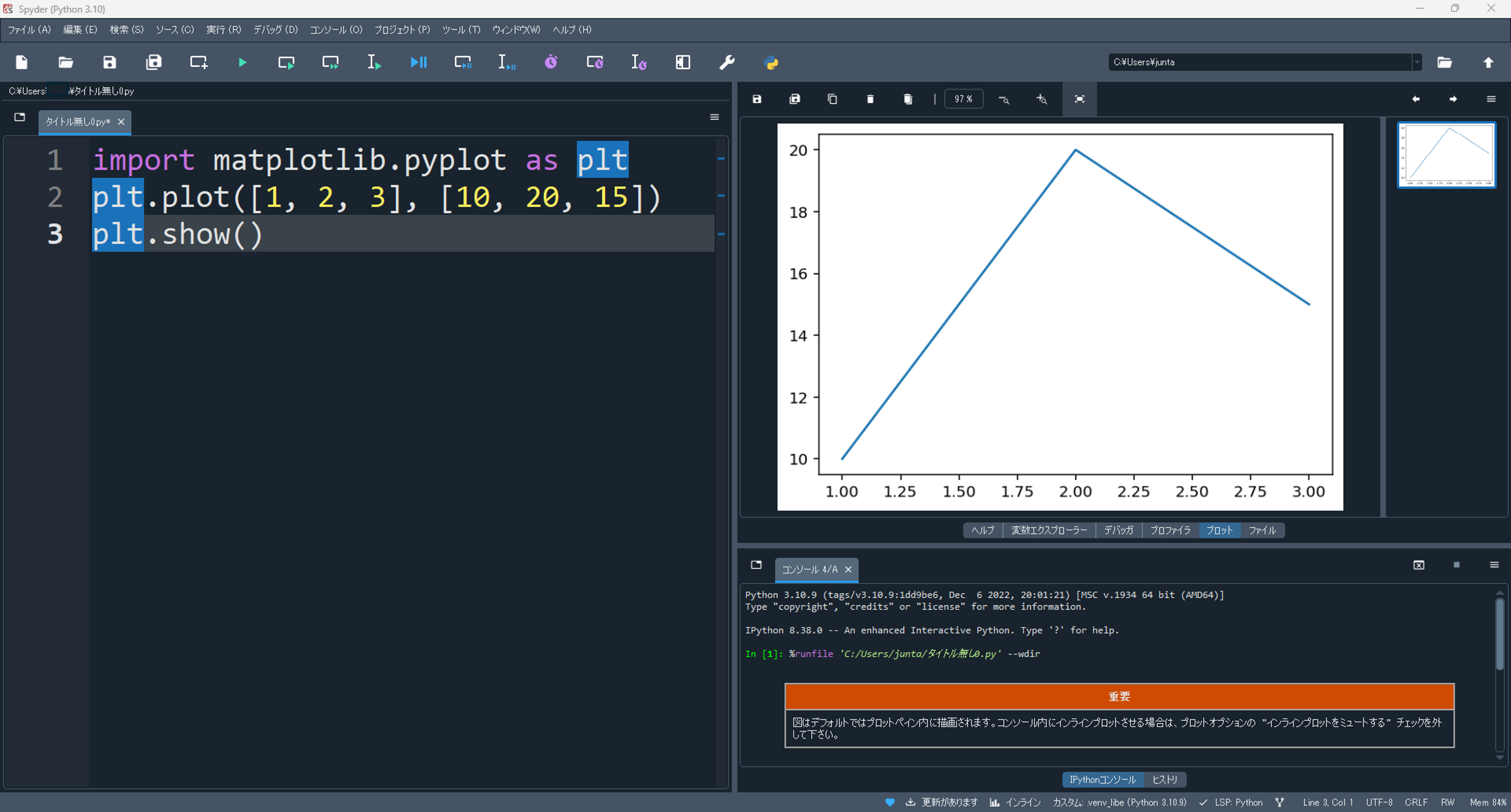Profile selection toolbar icon
Screen dimensions: 1511x812
point(639,62)
